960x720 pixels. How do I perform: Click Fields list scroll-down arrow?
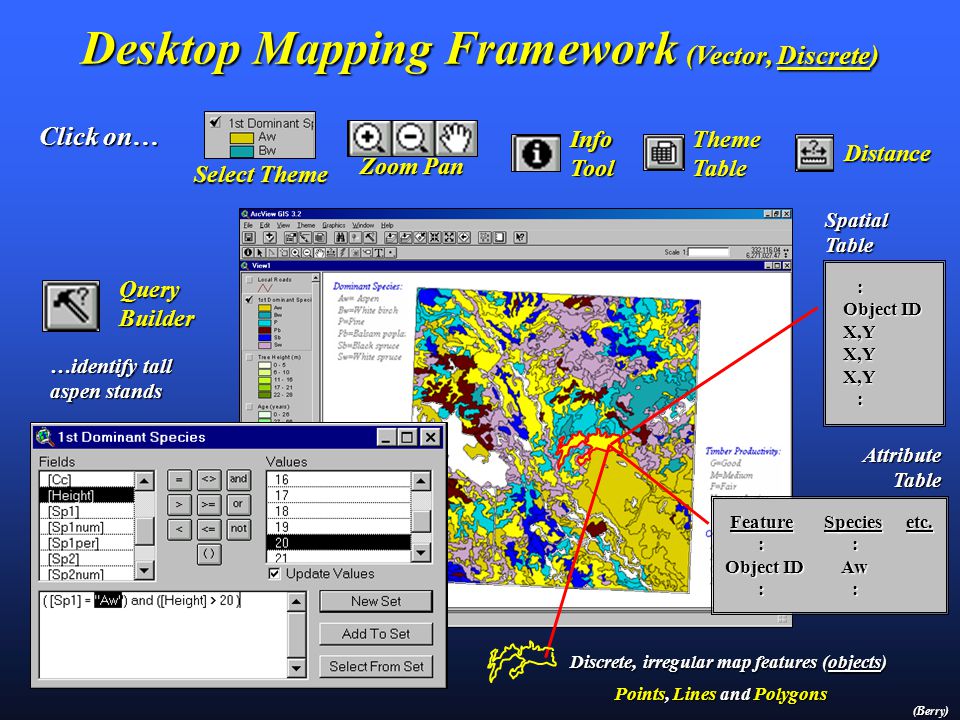pyautogui.click(x=144, y=571)
